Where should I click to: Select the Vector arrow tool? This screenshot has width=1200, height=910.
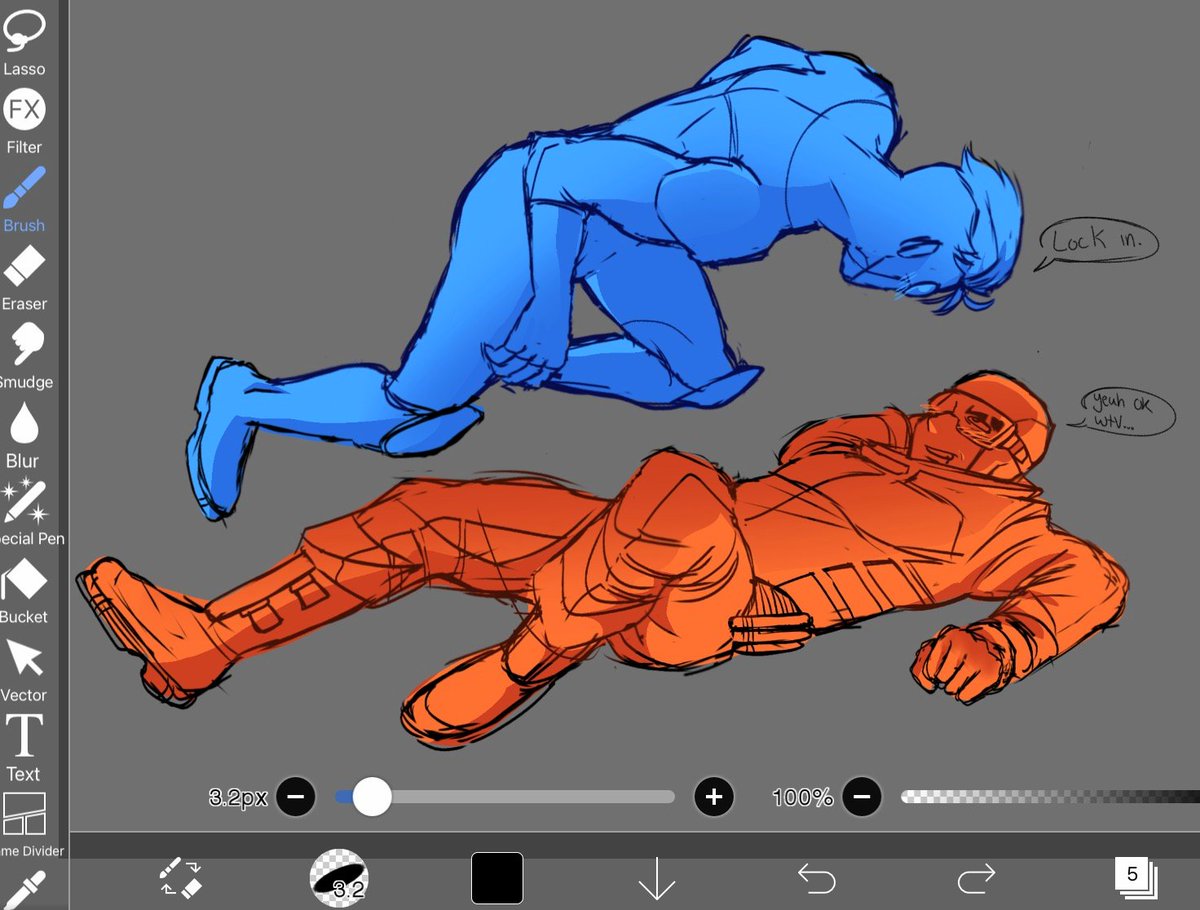24,670
